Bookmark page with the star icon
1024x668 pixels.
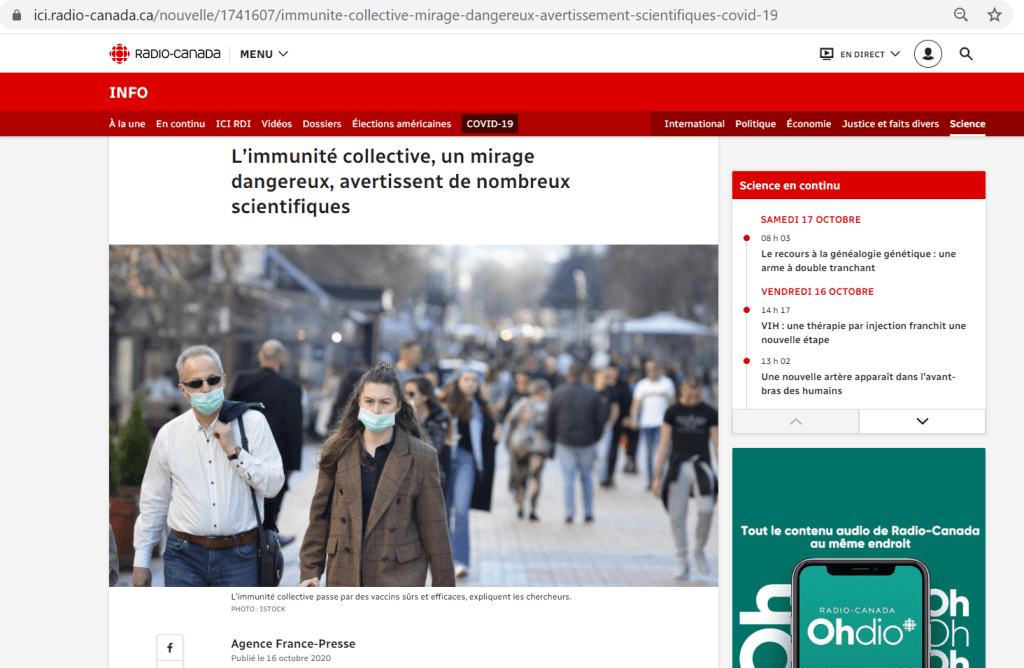tap(994, 15)
